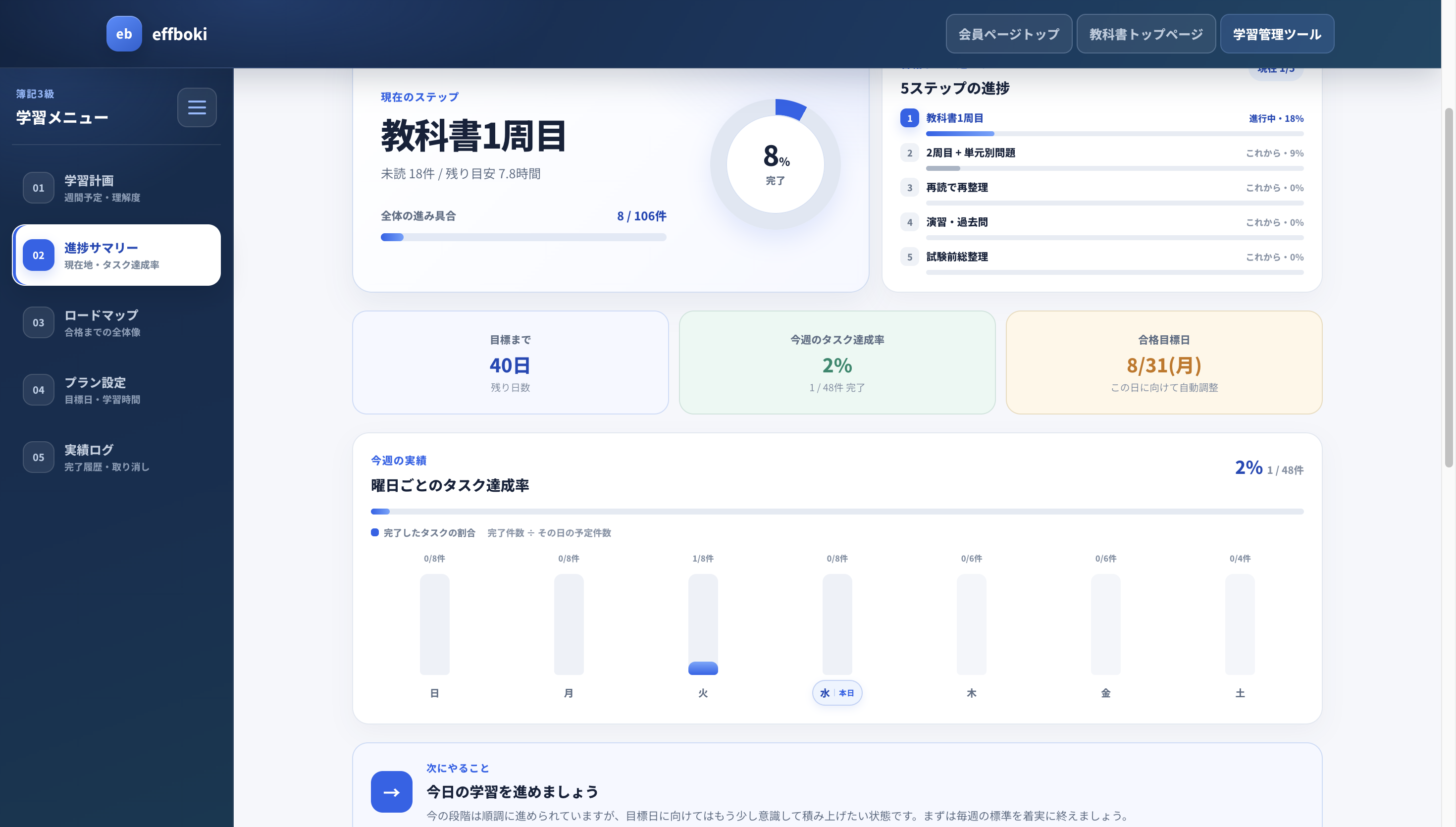
Task: Click the 土 bar showing 0/4件
Action: coord(1240,624)
